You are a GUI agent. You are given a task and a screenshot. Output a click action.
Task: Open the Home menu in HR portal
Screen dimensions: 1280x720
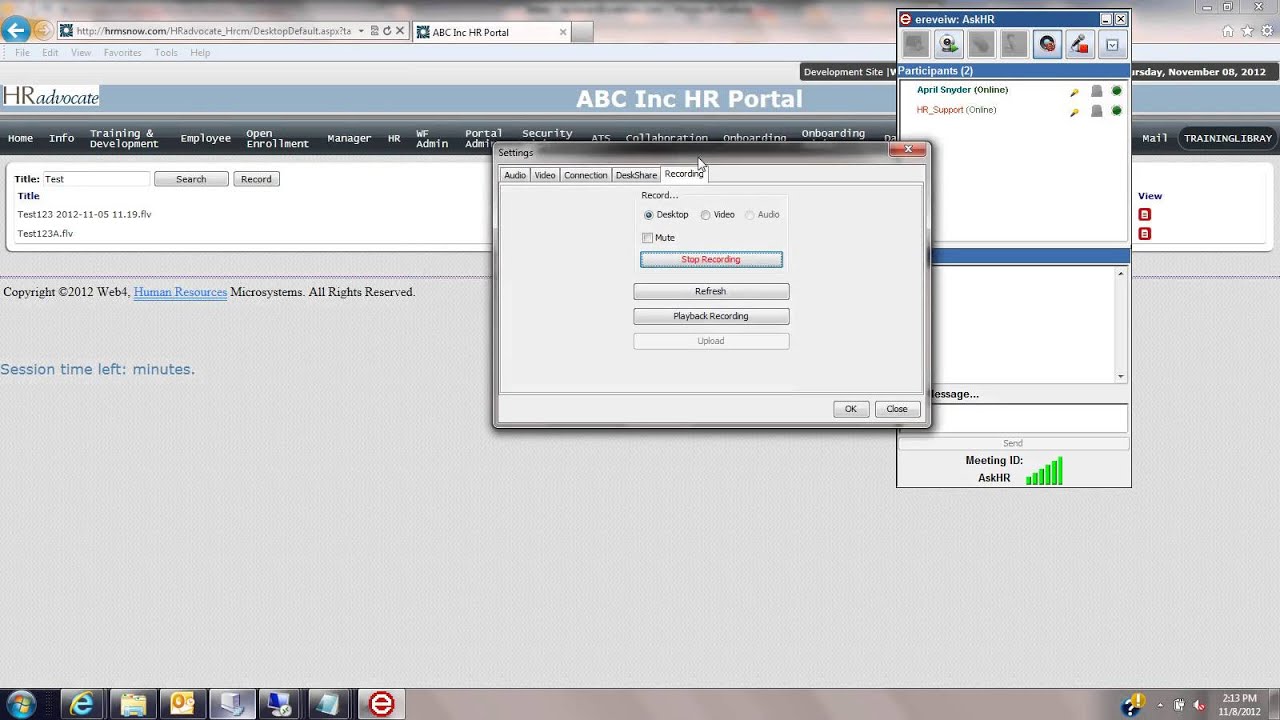(20, 139)
